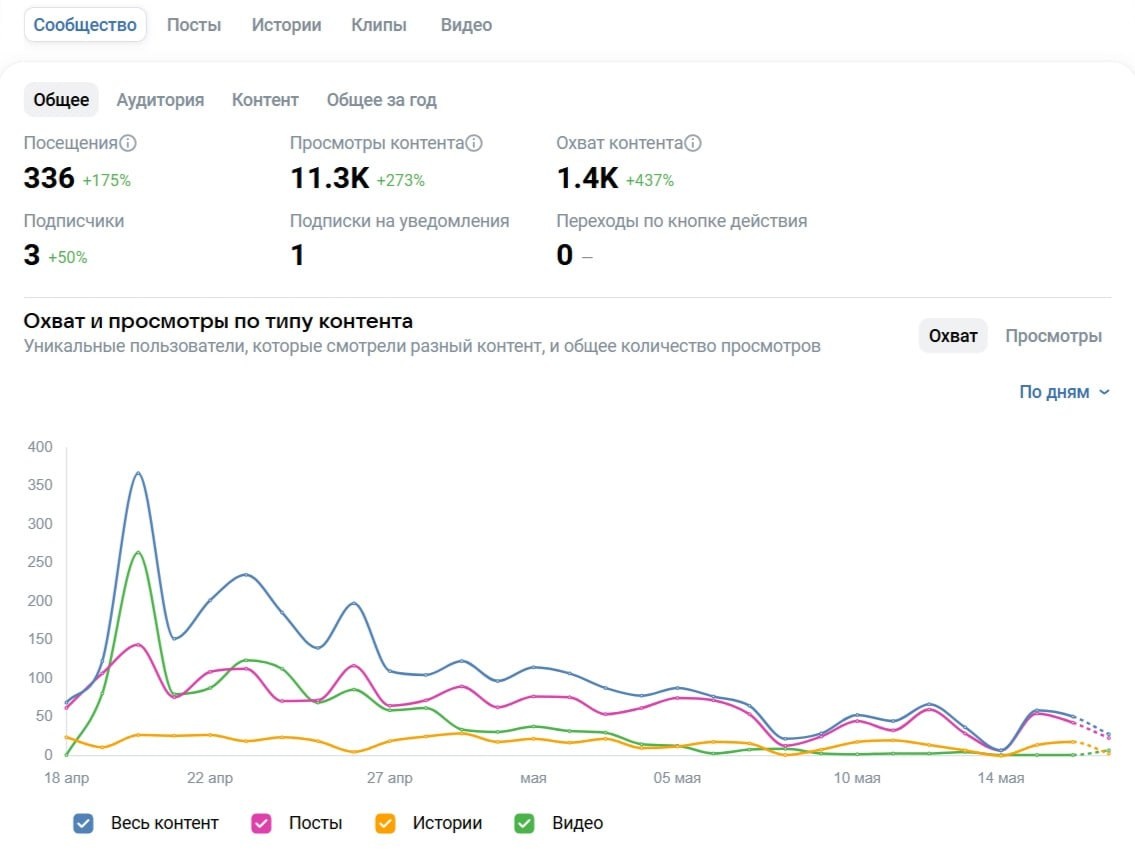The image size is (1135, 856).
Task: Hide the Видео series checkbox
Action: [x=524, y=823]
